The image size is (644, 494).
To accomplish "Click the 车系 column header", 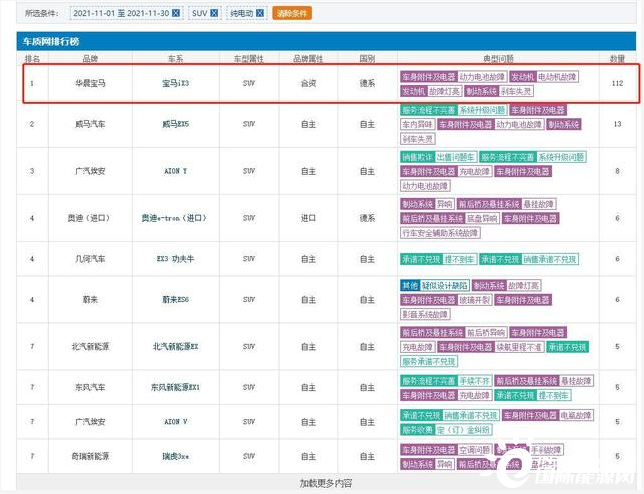I will click(x=175, y=59).
